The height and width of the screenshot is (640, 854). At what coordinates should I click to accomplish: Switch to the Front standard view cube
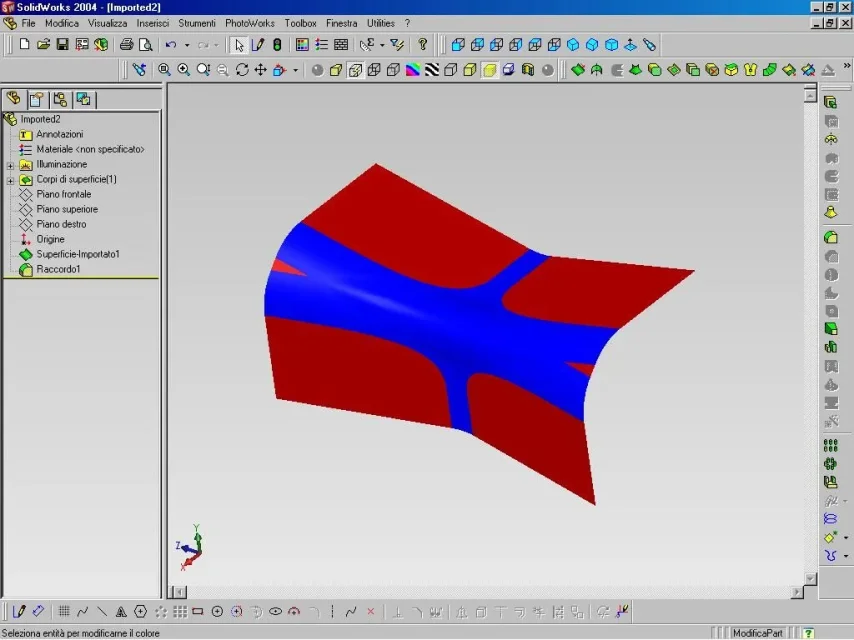[x=458, y=44]
